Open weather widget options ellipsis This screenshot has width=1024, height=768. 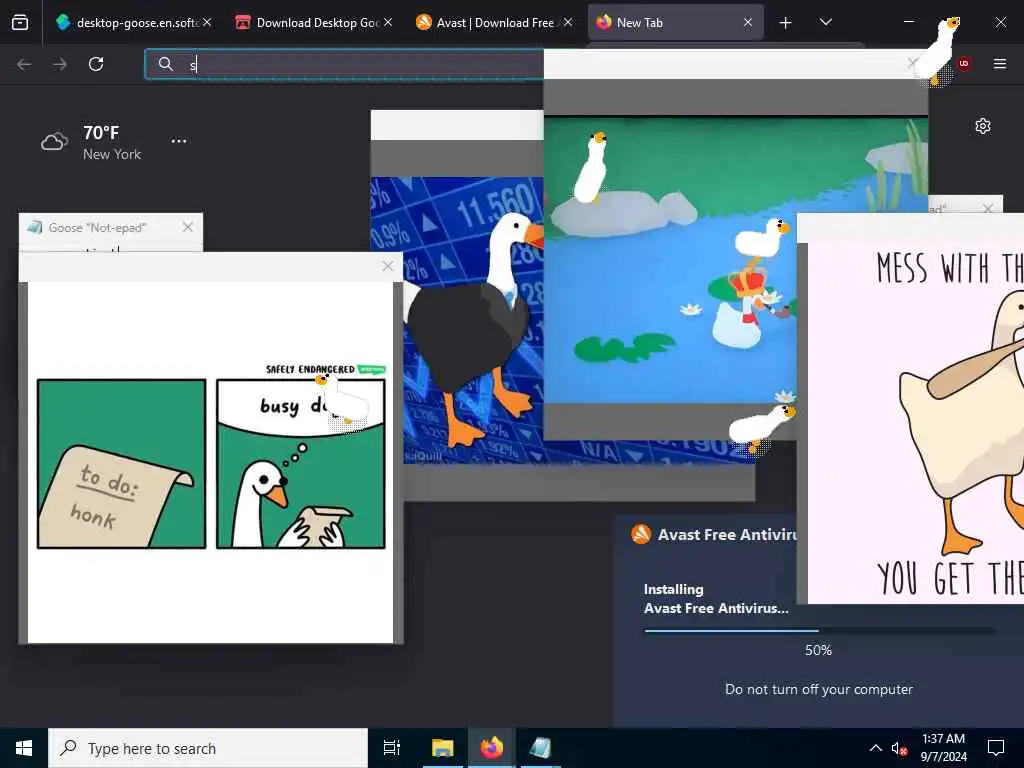click(178, 141)
